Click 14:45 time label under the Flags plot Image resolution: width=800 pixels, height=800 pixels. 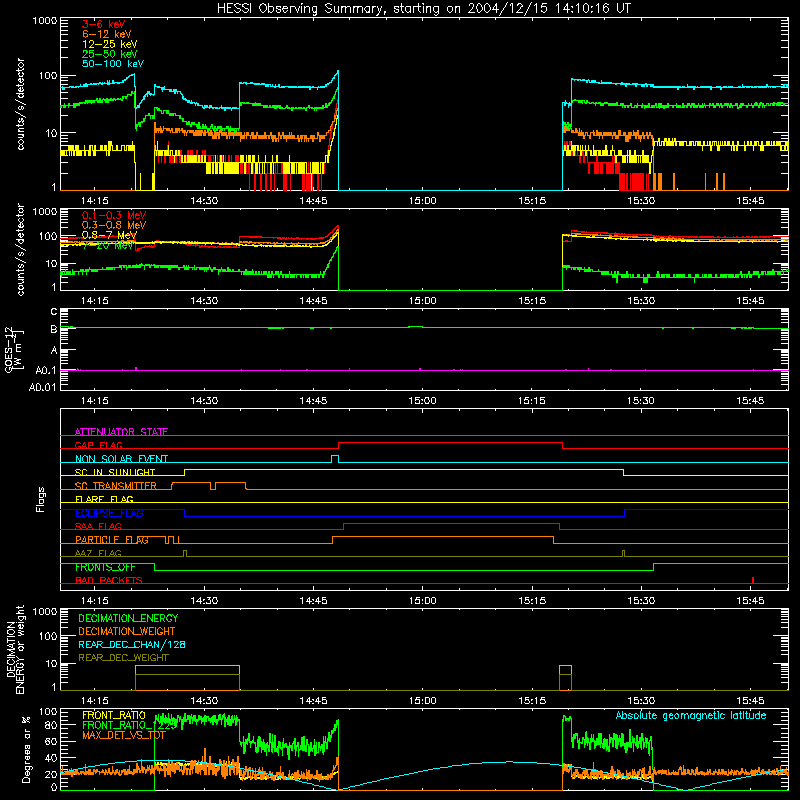click(x=313, y=601)
